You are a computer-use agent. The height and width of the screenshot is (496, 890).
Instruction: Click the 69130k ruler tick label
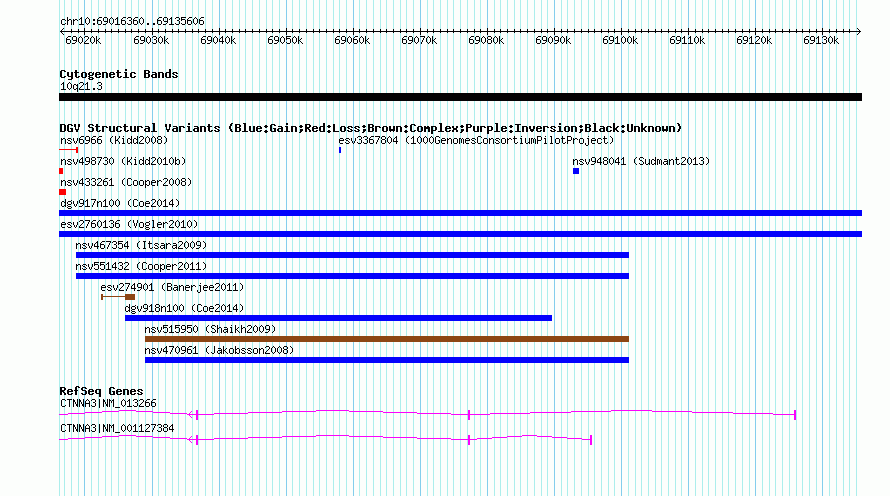point(821,41)
